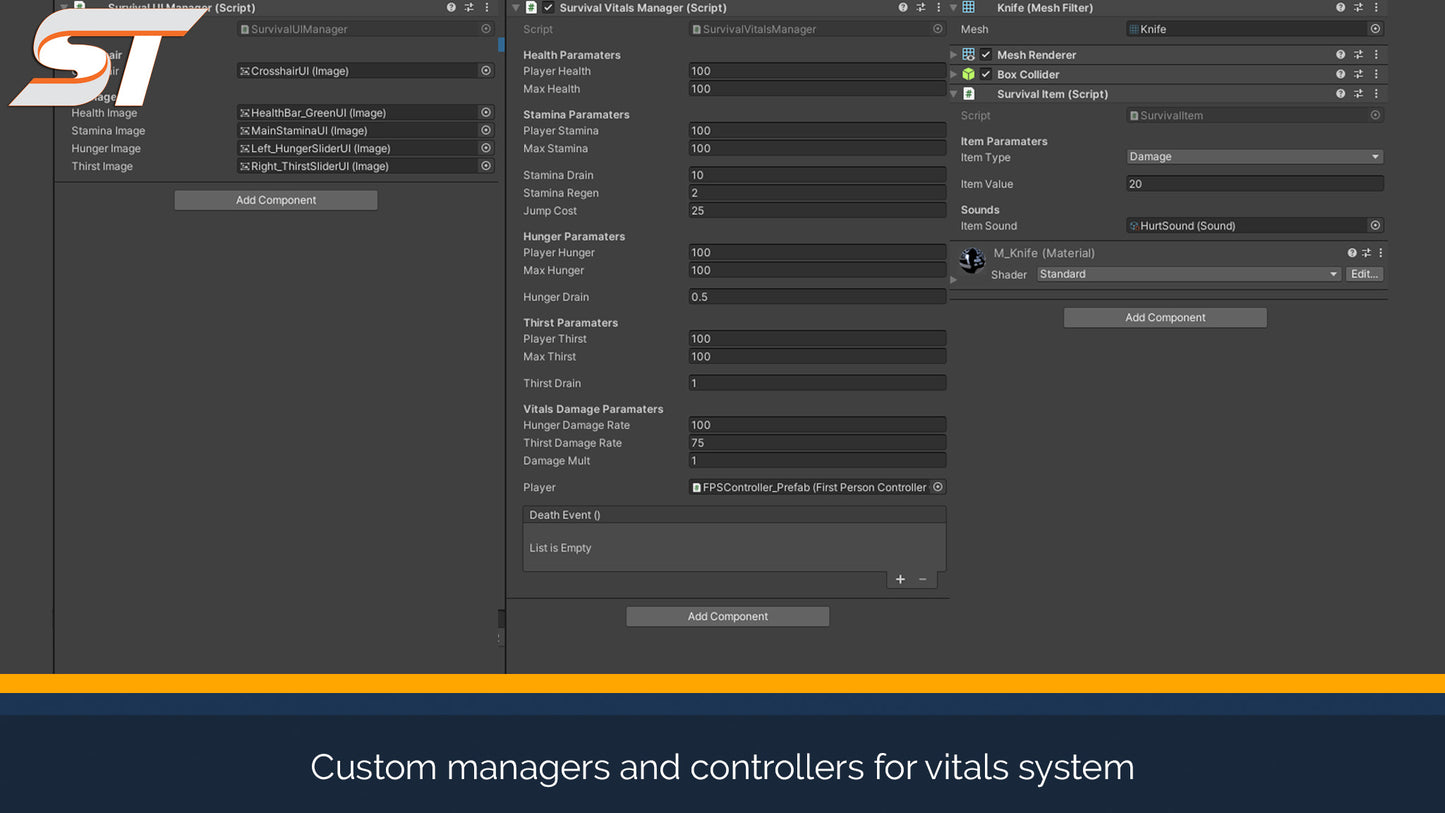Click the Edit button next to the shader
The height and width of the screenshot is (813, 1445).
click(1364, 273)
